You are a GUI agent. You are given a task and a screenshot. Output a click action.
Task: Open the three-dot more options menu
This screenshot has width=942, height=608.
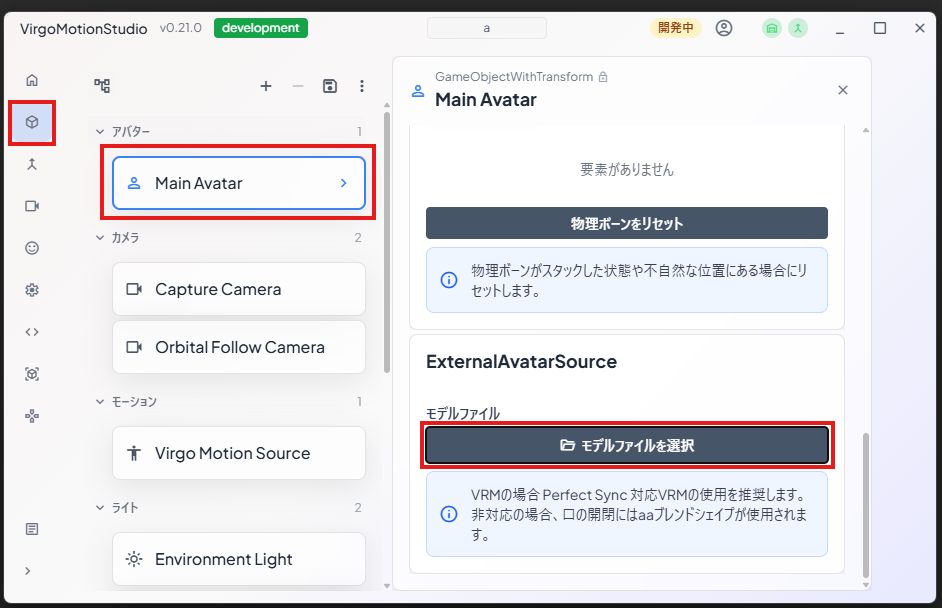point(362,86)
